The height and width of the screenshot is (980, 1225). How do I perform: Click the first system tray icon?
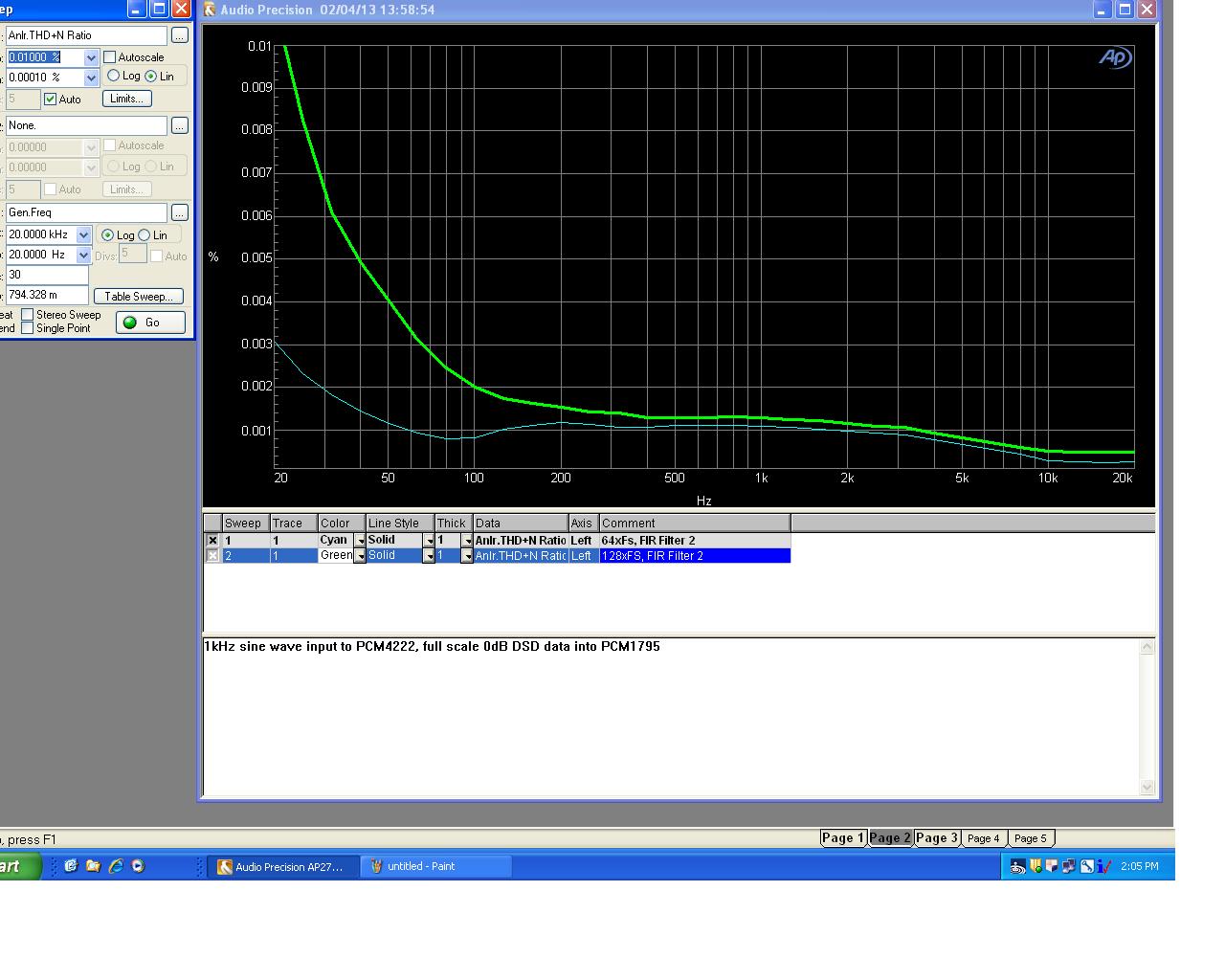pos(1017,866)
